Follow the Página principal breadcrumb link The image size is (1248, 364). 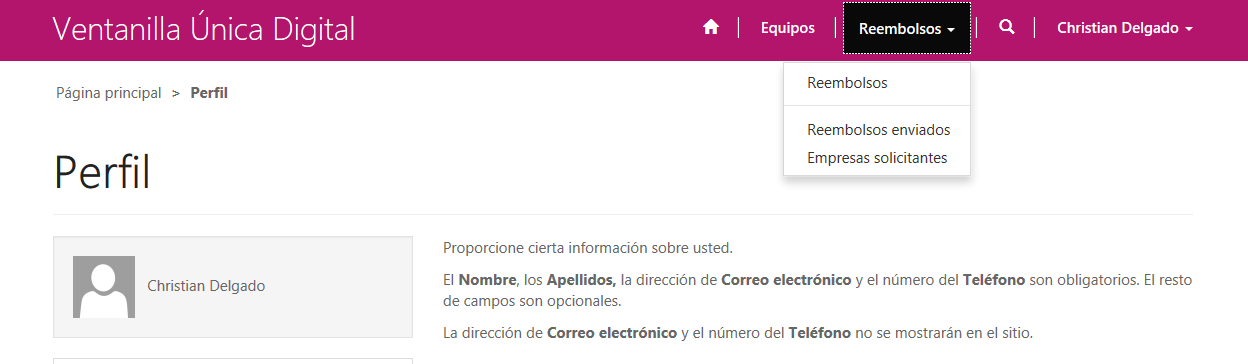pyautogui.click(x=109, y=93)
